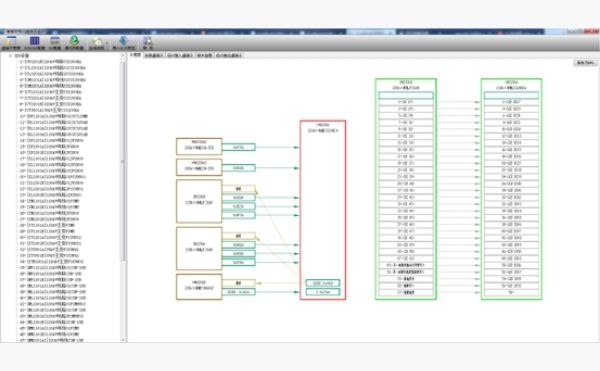Click the teal signal box of the topmost device

tap(238, 147)
